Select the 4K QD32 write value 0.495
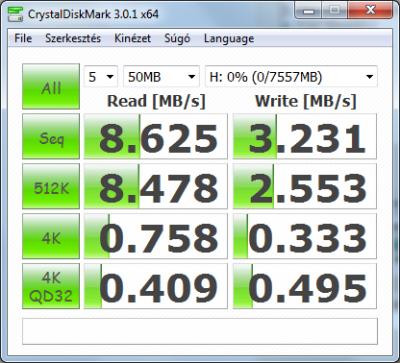The height and width of the screenshot is (363, 400). click(x=305, y=286)
